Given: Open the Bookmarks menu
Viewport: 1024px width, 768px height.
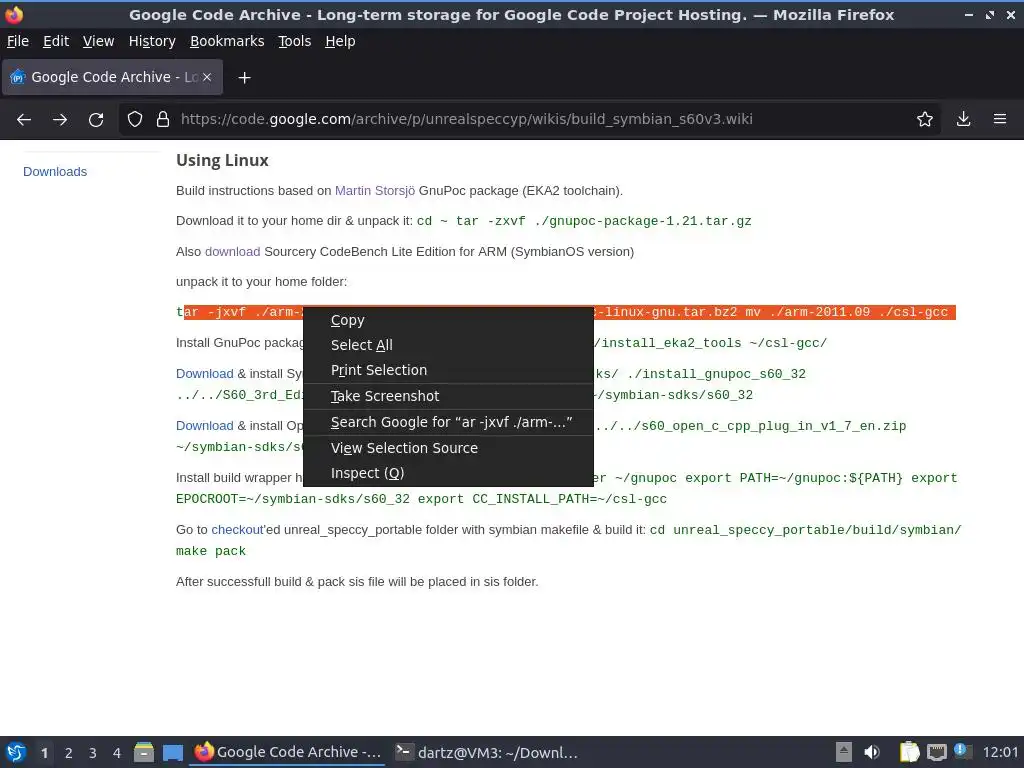Looking at the screenshot, I should point(227,41).
